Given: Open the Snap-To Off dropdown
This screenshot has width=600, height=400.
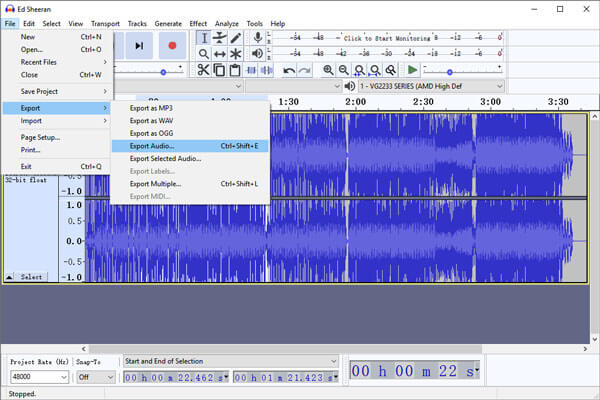Looking at the screenshot, I should (95, 377).
